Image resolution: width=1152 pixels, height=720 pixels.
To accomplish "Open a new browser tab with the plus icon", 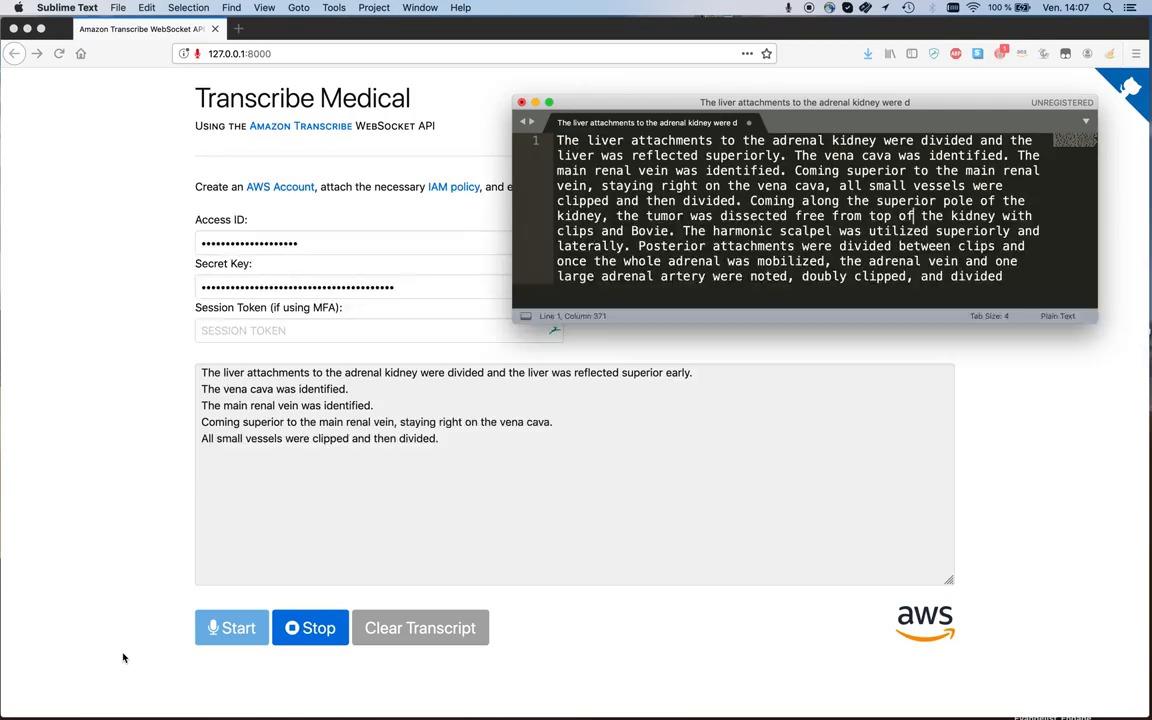I will click(238, 29).
